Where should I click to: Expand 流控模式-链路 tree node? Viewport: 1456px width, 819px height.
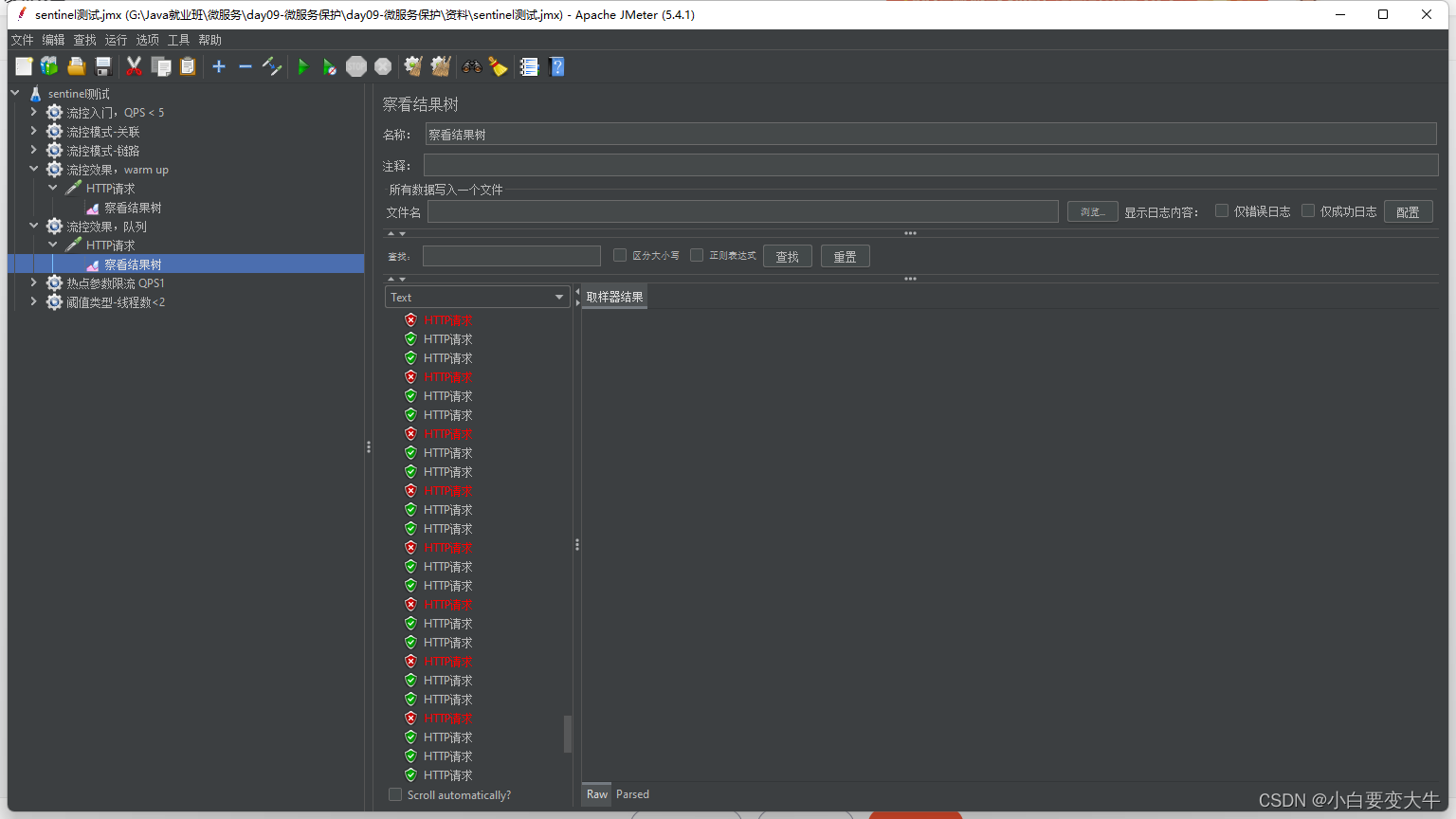pos(34,150)
